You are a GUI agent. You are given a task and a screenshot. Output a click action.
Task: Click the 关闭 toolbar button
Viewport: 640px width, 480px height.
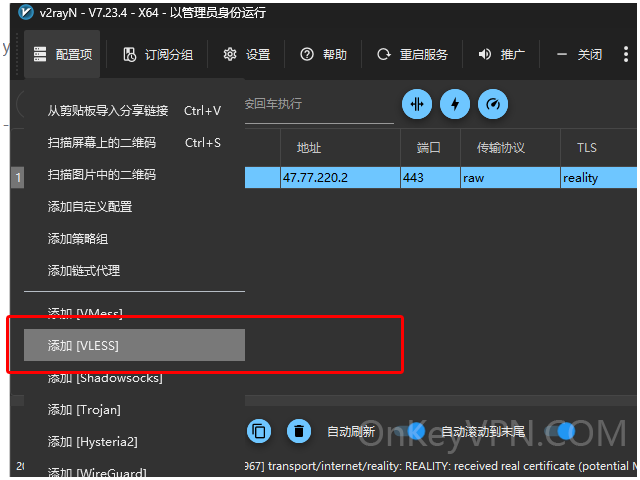coord(578,54)
